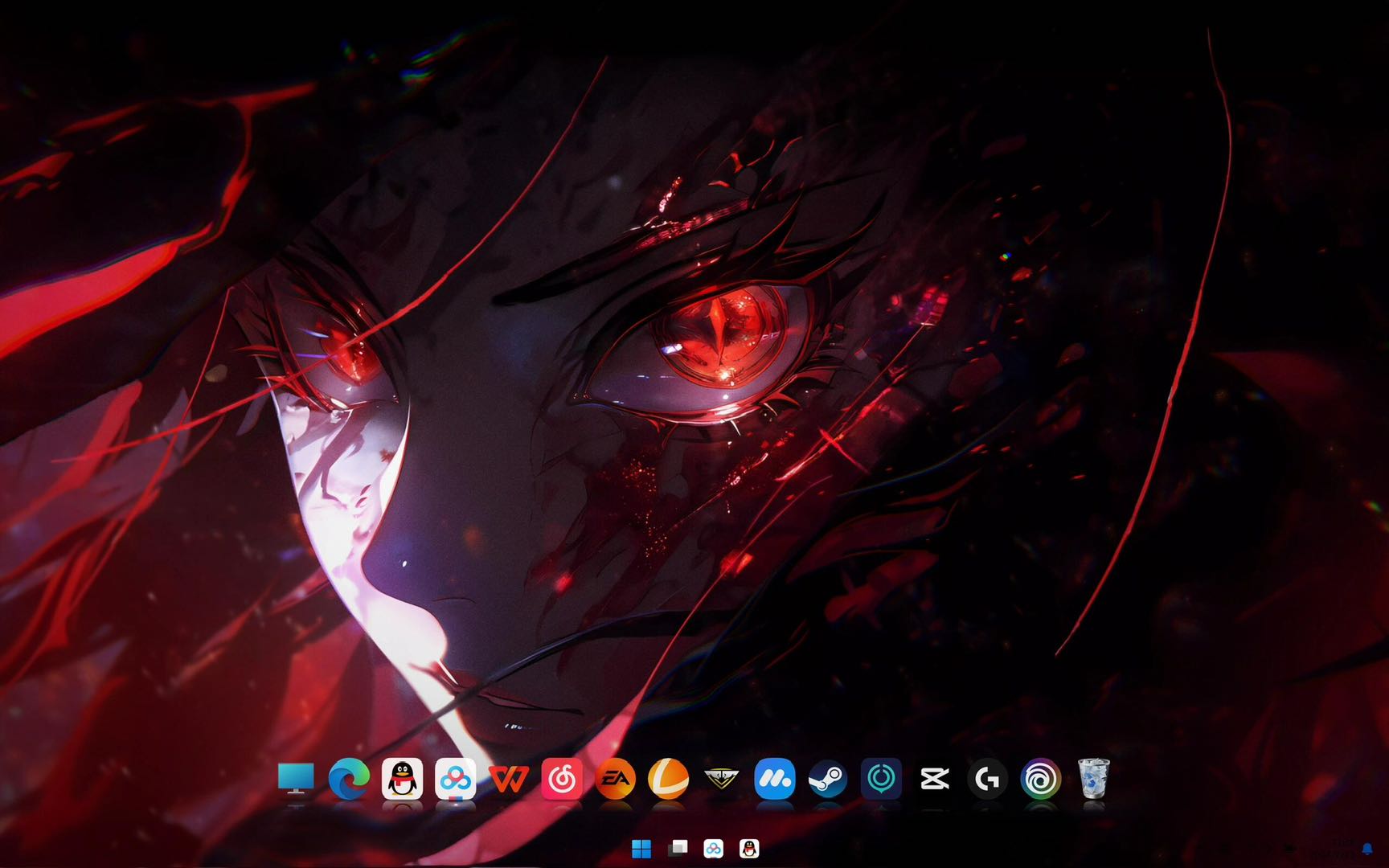Viewport: 1389px width, 868px height.
Task: Switch to QQ on the taskbar
Action: click(x=749, y=849)
